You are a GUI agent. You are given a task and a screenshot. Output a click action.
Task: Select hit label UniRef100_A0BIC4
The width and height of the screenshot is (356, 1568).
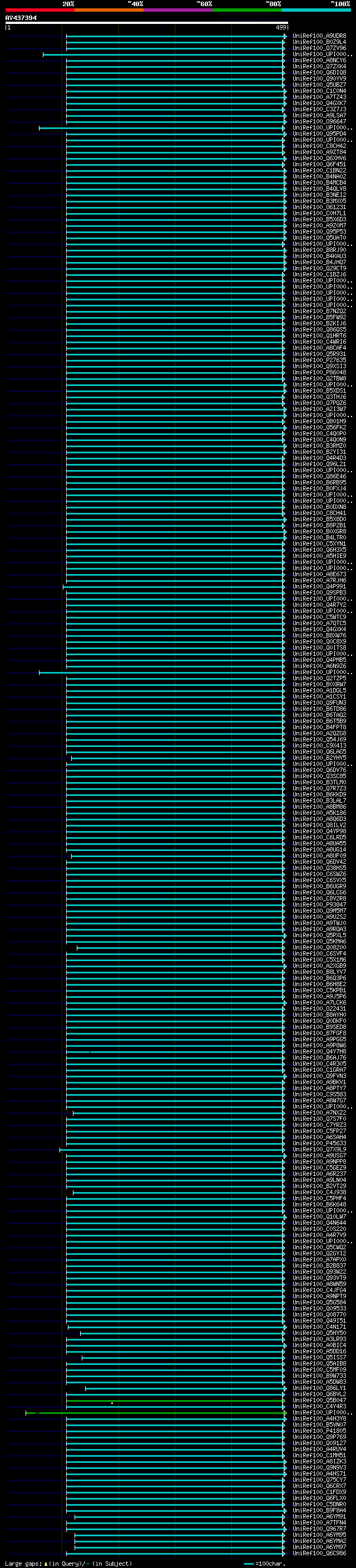point(319,1345)
